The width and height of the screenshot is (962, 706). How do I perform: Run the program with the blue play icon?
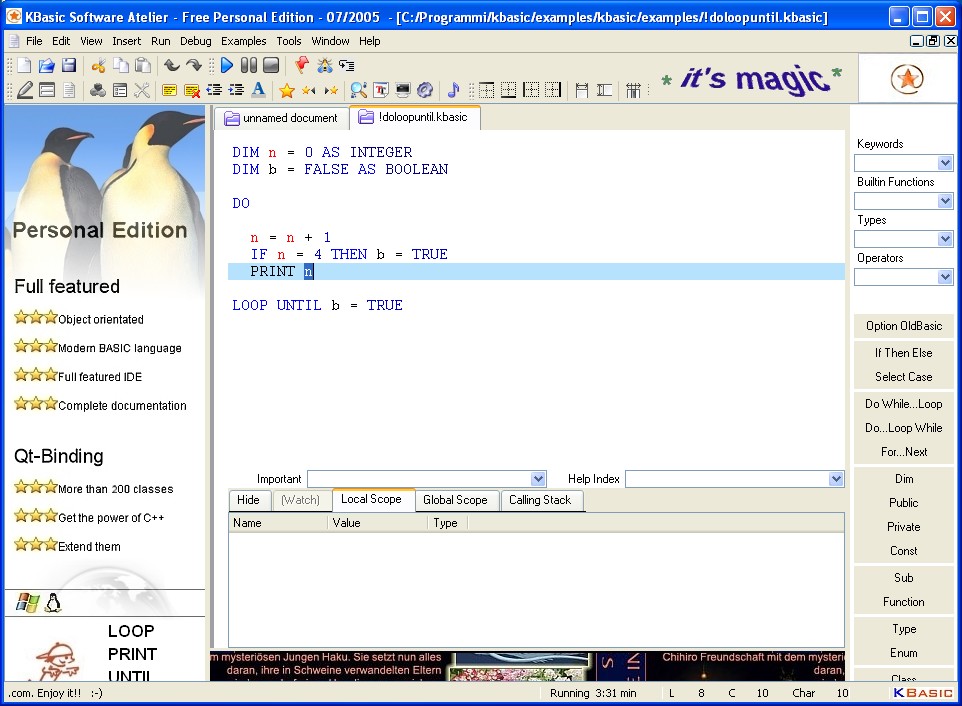pos(226,66)
